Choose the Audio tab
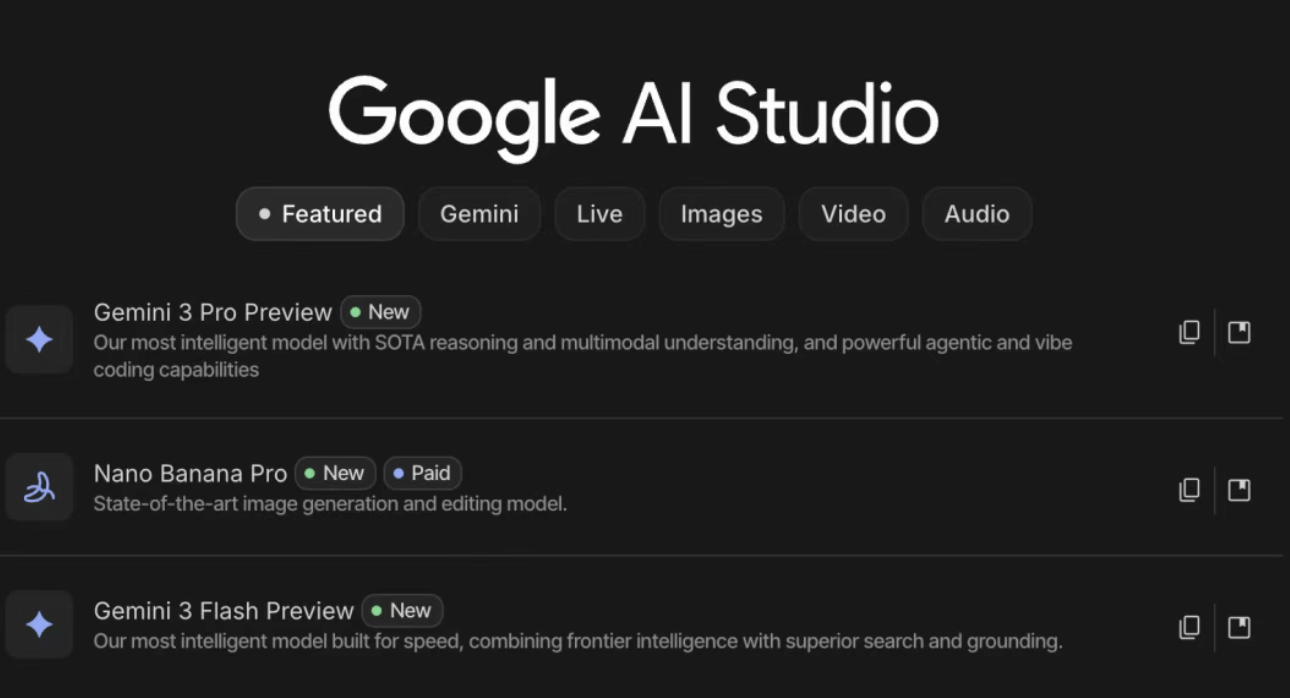 tap(977, 214)
